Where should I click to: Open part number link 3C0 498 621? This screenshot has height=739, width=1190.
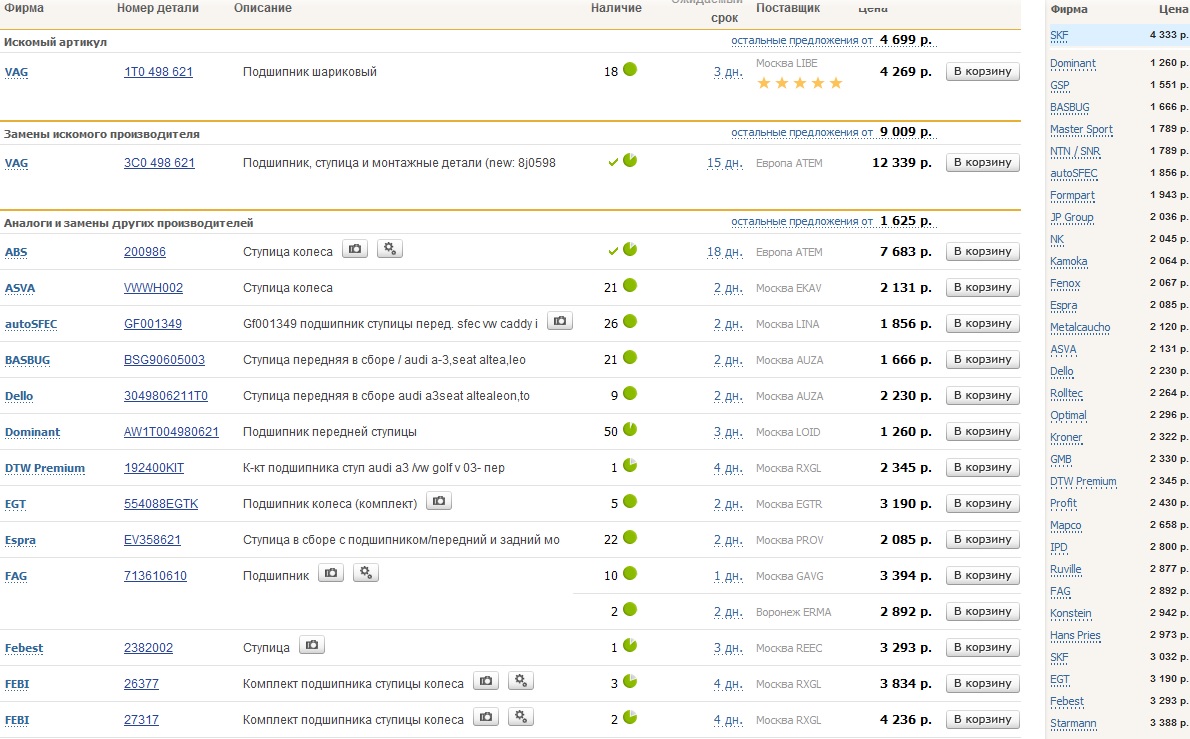(159, 163)
